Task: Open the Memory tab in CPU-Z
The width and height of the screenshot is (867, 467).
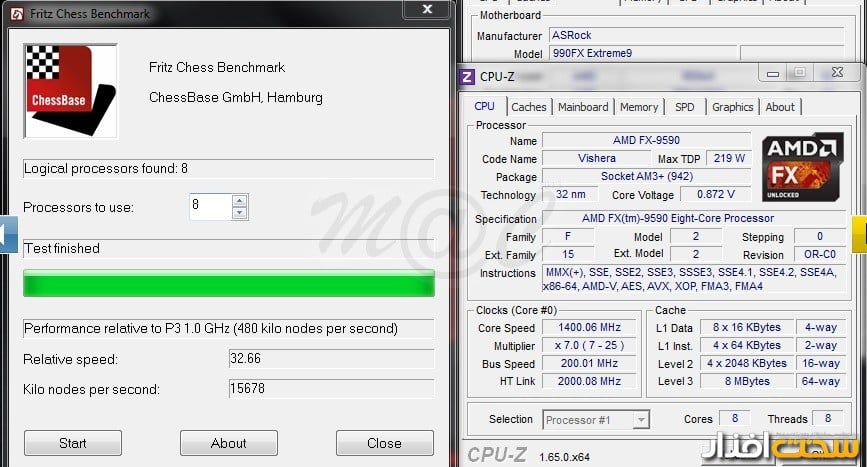Action: pos(639,107)
